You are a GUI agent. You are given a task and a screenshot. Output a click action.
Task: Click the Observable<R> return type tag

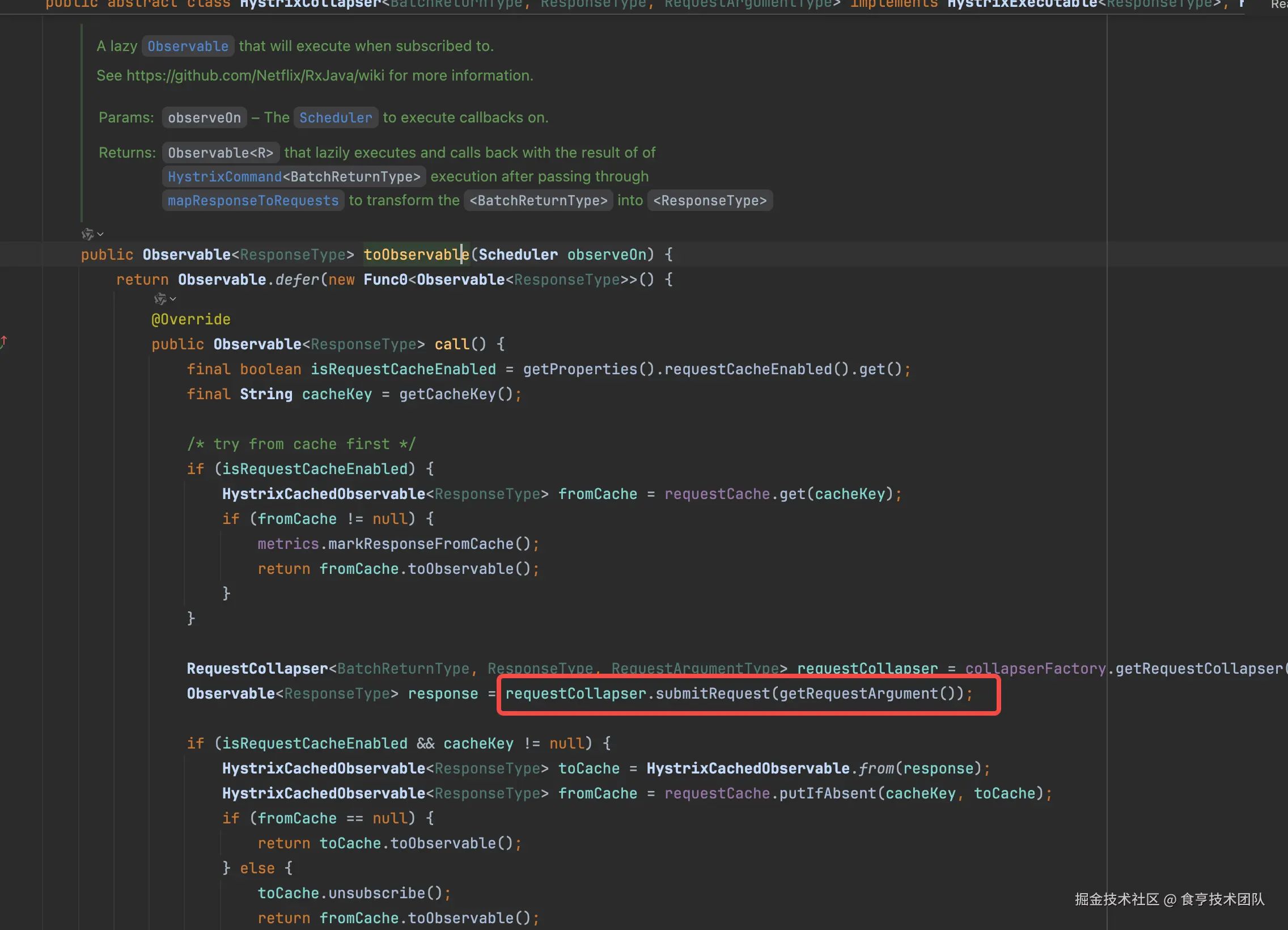coord(221,153)
